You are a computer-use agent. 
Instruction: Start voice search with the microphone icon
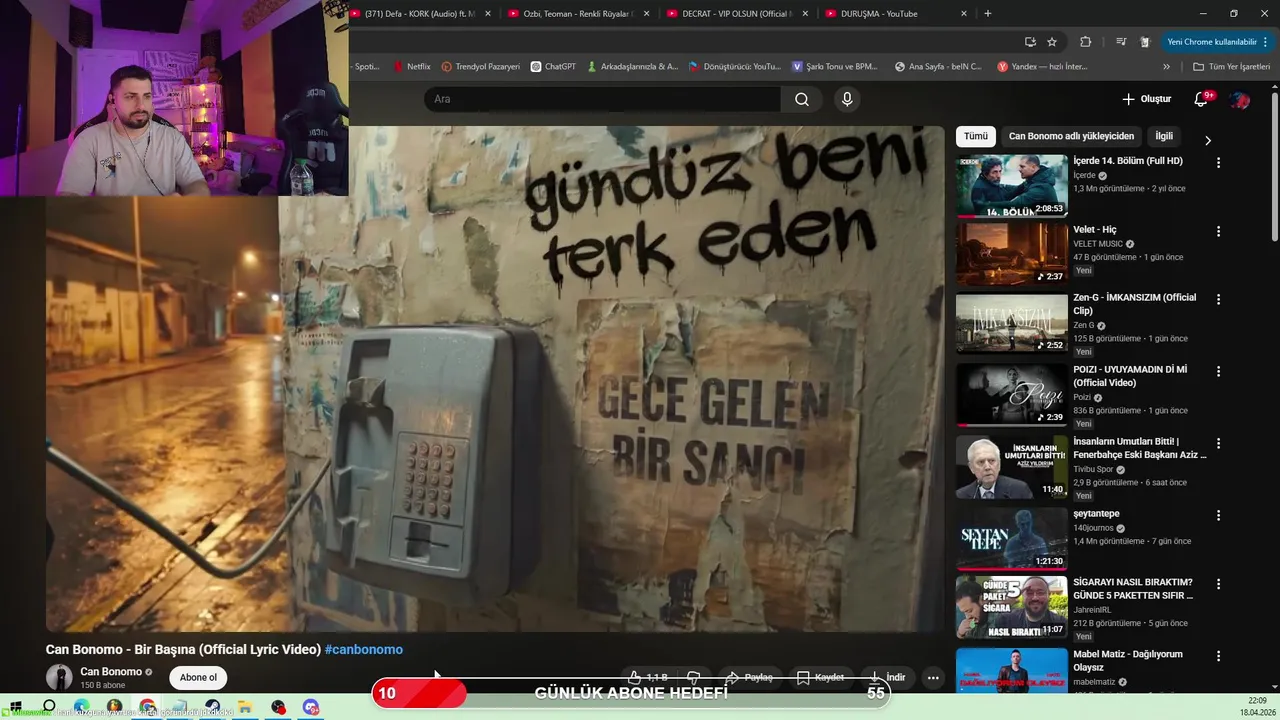pos(847,99)
